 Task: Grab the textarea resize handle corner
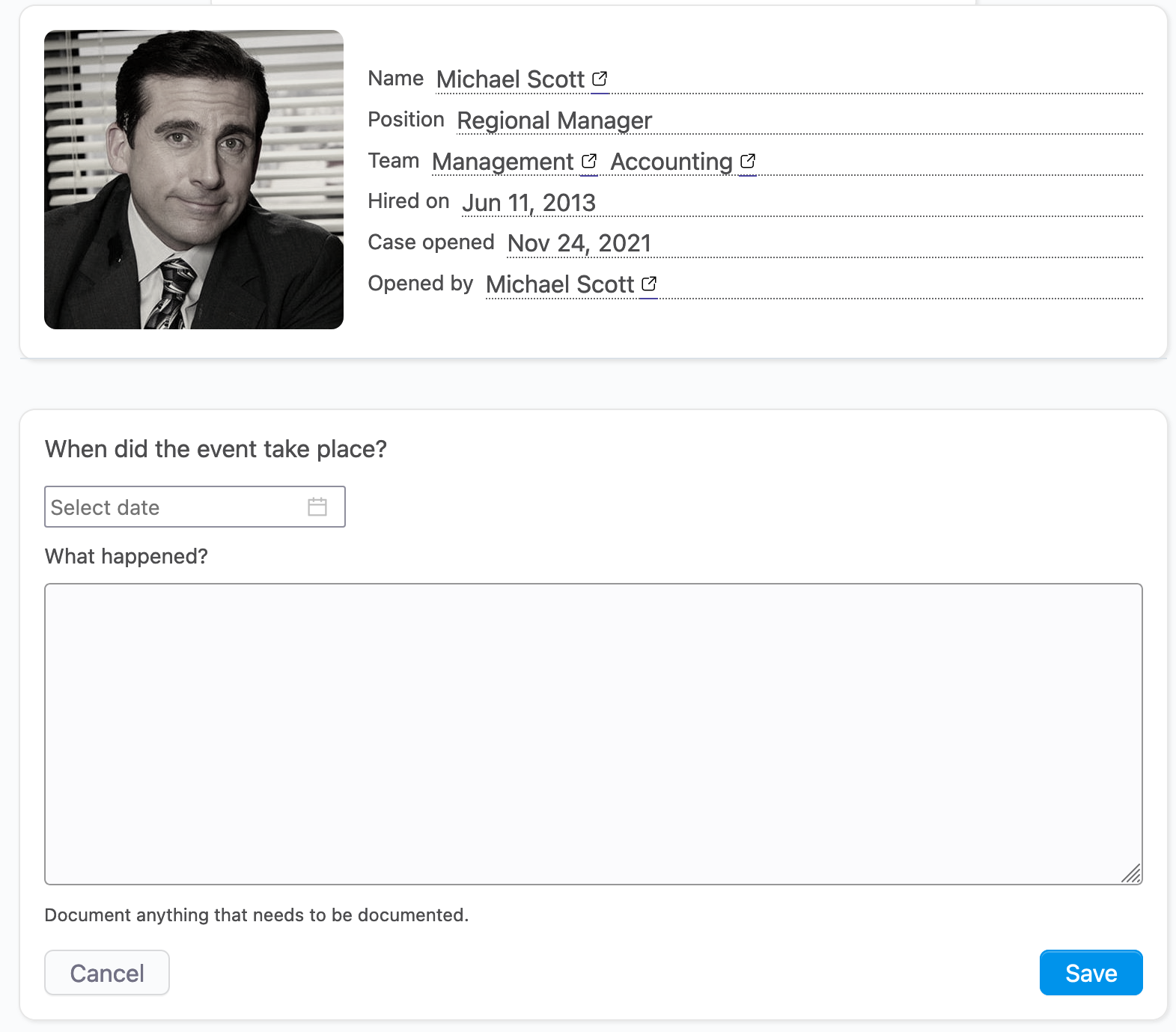1132,874
